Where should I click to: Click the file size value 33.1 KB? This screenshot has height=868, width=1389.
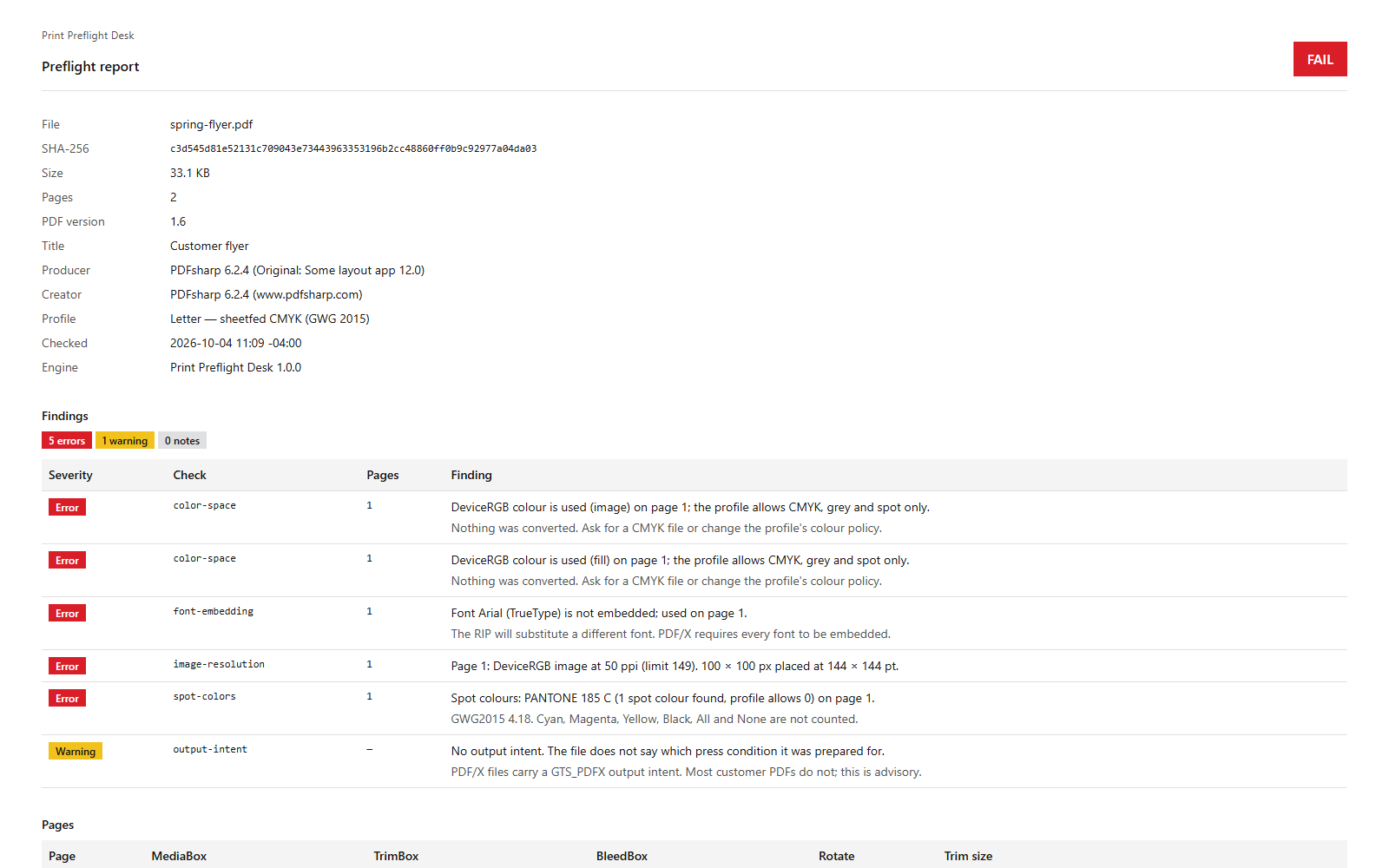[x=190, y=173]
